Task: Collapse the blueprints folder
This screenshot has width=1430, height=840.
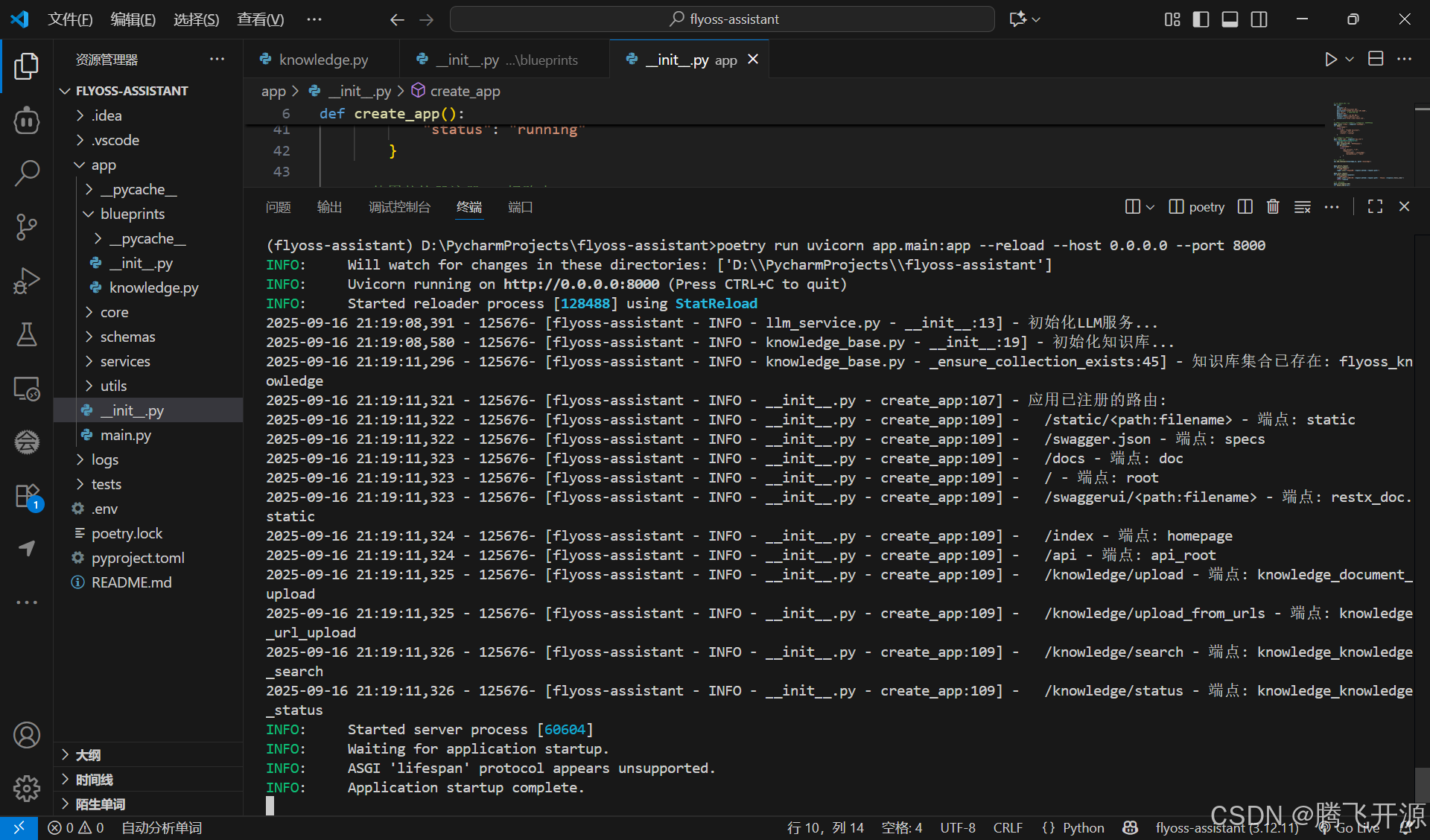Action: tap(132, 214)
